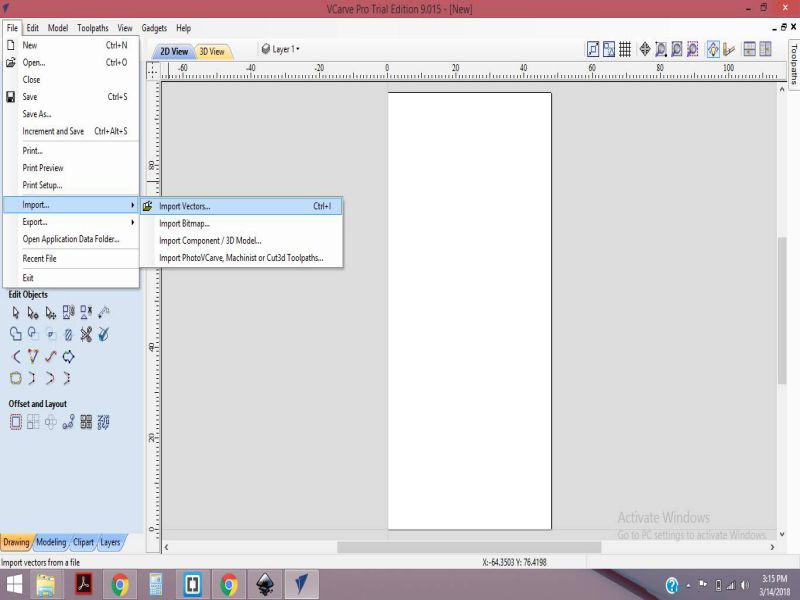
Task: Click the Create Fillets angle icon
Action: coord(16,356)
